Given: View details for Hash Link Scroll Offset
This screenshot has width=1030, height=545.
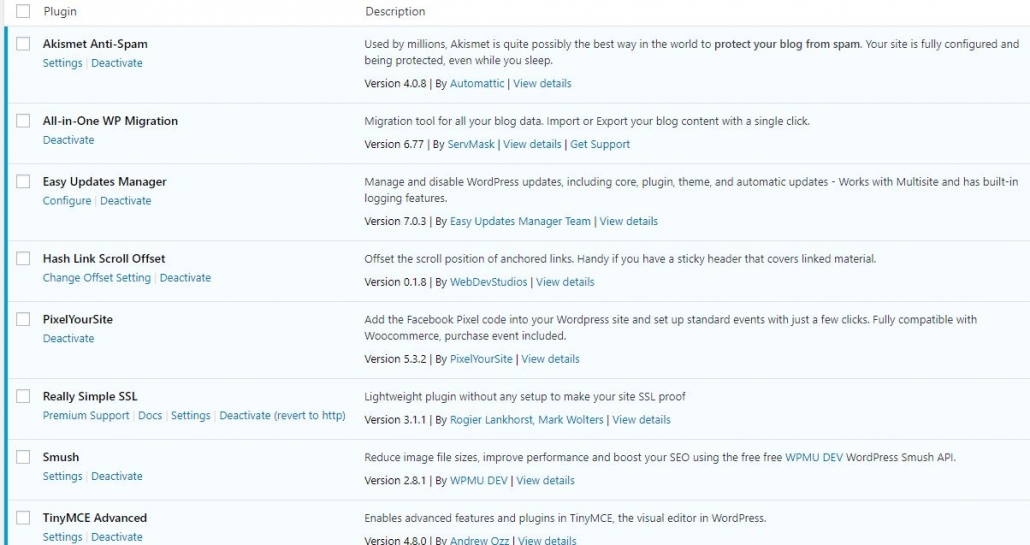Looking at the screenshot, I should point(565,282).
